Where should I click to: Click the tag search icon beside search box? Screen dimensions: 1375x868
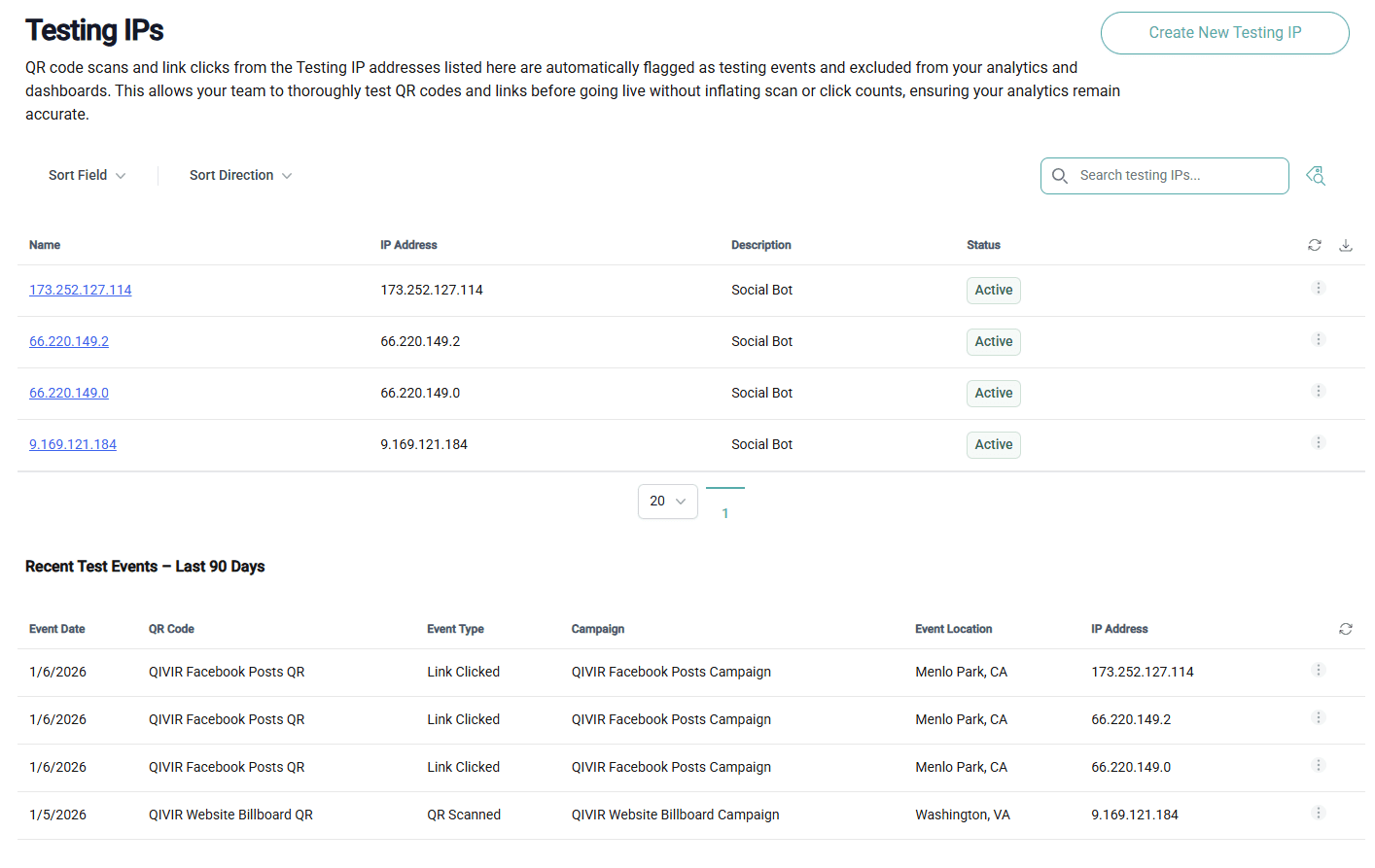1316,176
